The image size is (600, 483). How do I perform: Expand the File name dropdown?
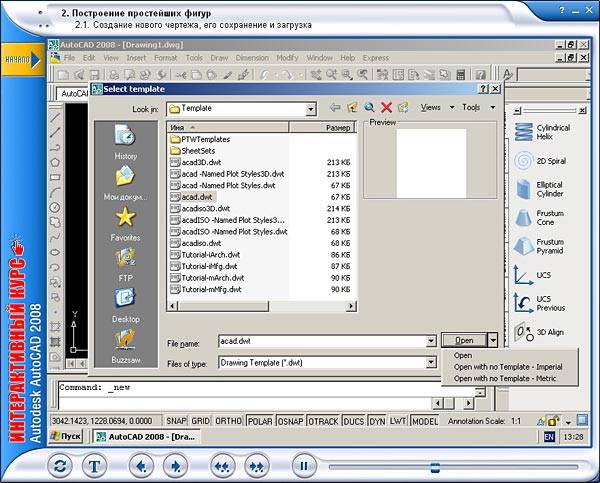pos(431,341)
